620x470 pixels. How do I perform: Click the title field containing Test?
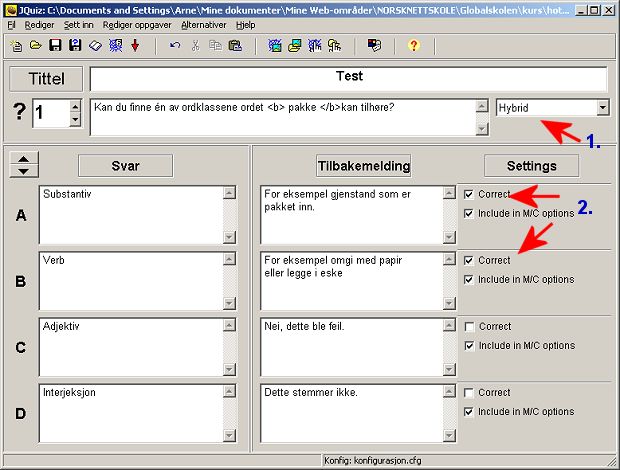348,79
